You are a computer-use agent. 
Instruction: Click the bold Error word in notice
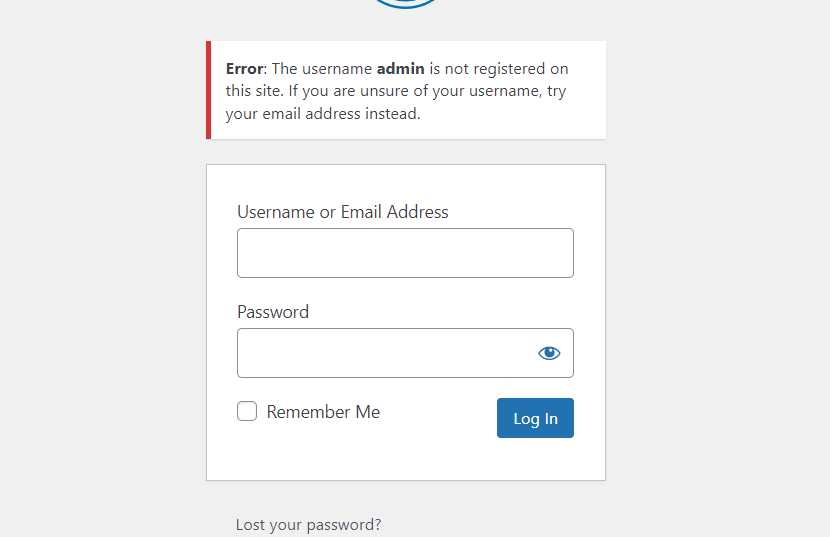tap(244, 69)
